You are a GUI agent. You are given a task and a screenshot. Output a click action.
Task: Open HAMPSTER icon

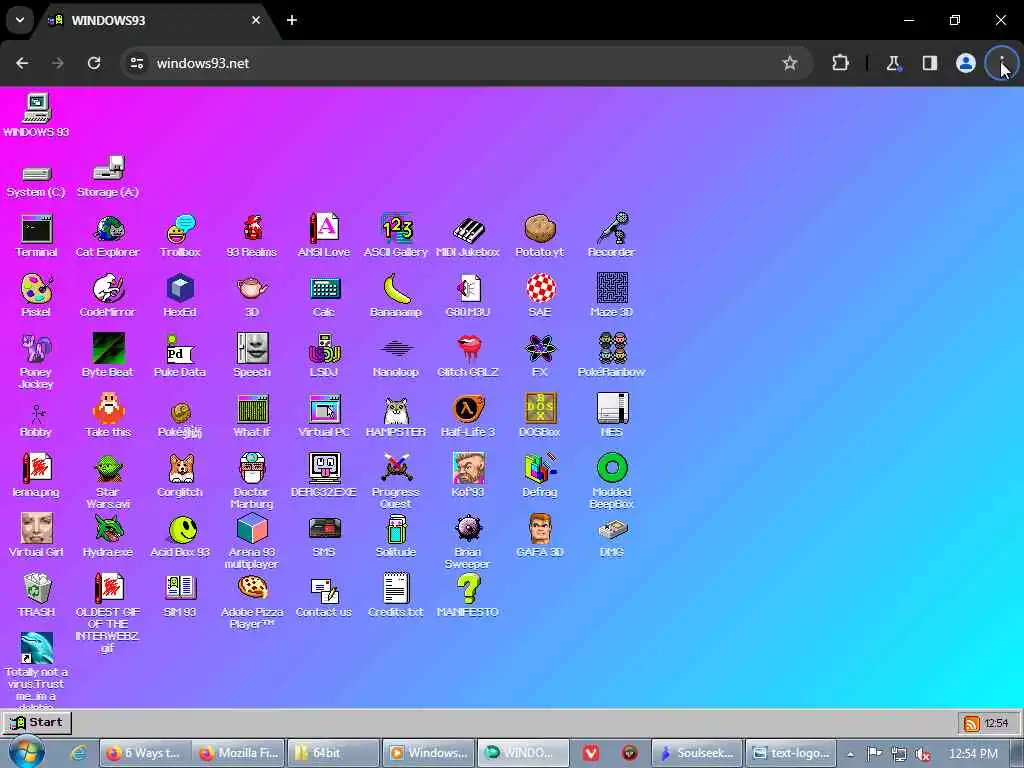pyautogui.click(x=396, y=410)
